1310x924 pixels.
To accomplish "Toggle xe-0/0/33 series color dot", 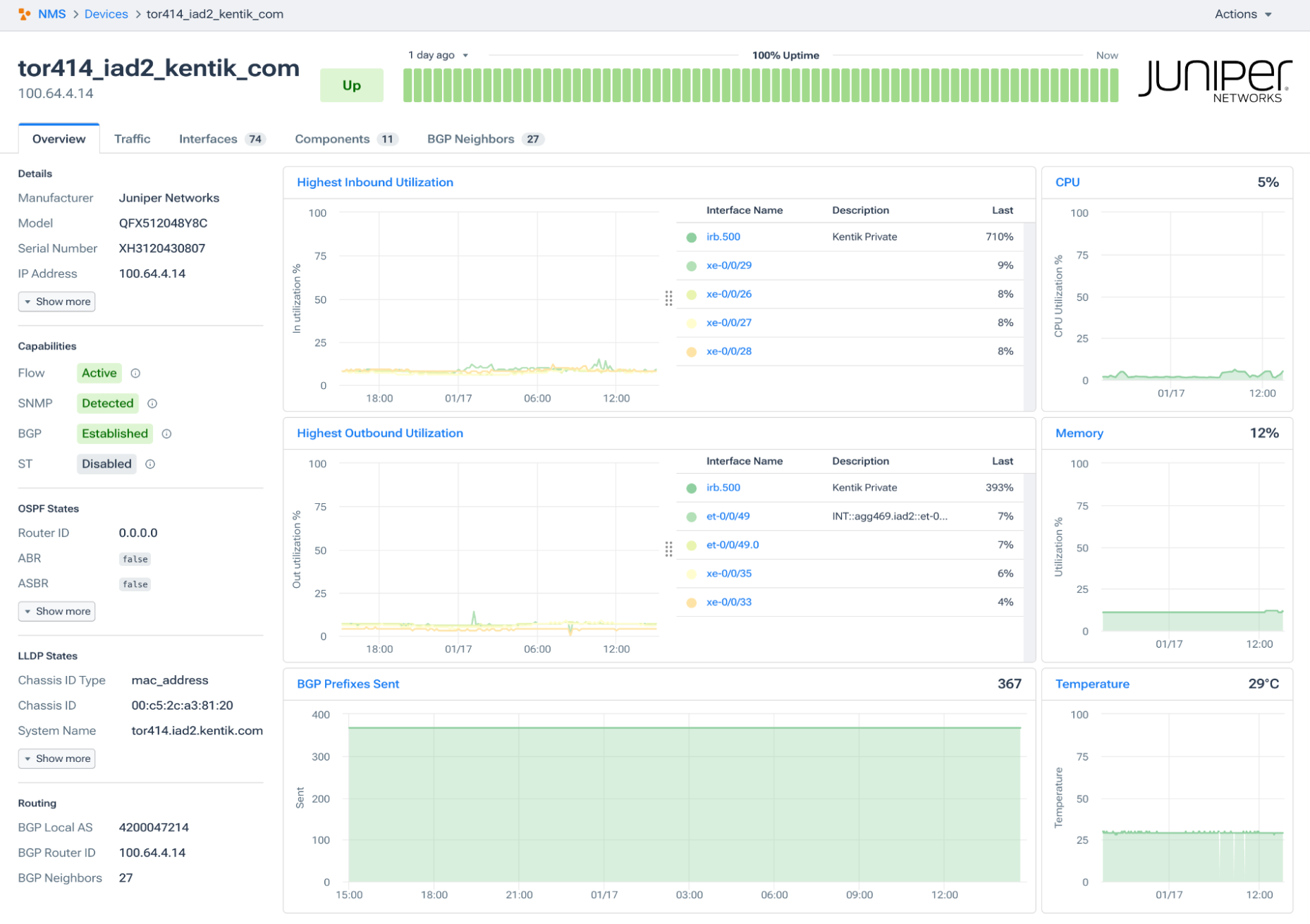I will [692, 603].
